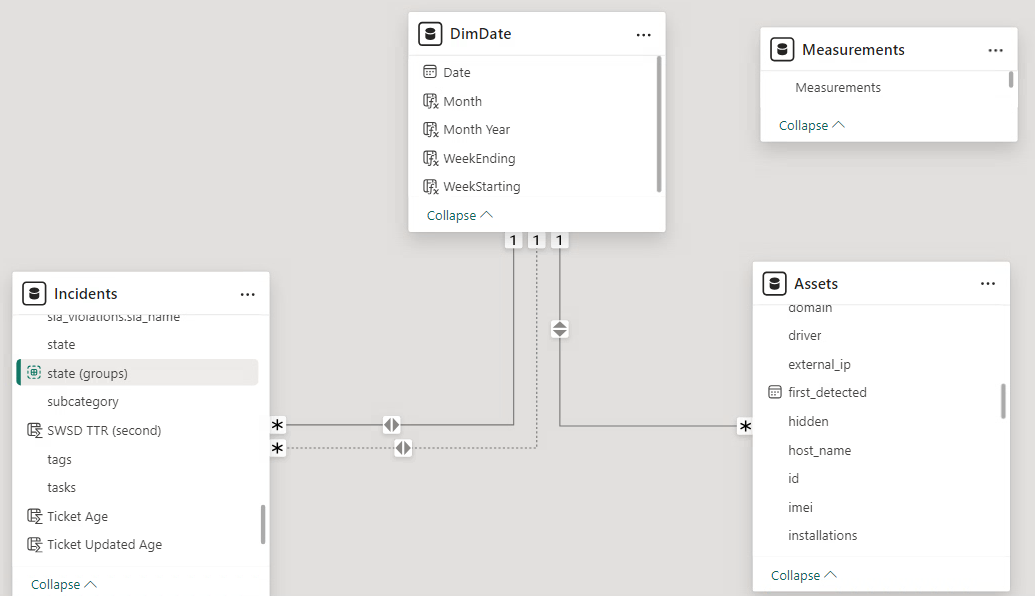1035x596 pixels.
Task: Click the Incidents field list scrollbar
Action: [263, 524]
